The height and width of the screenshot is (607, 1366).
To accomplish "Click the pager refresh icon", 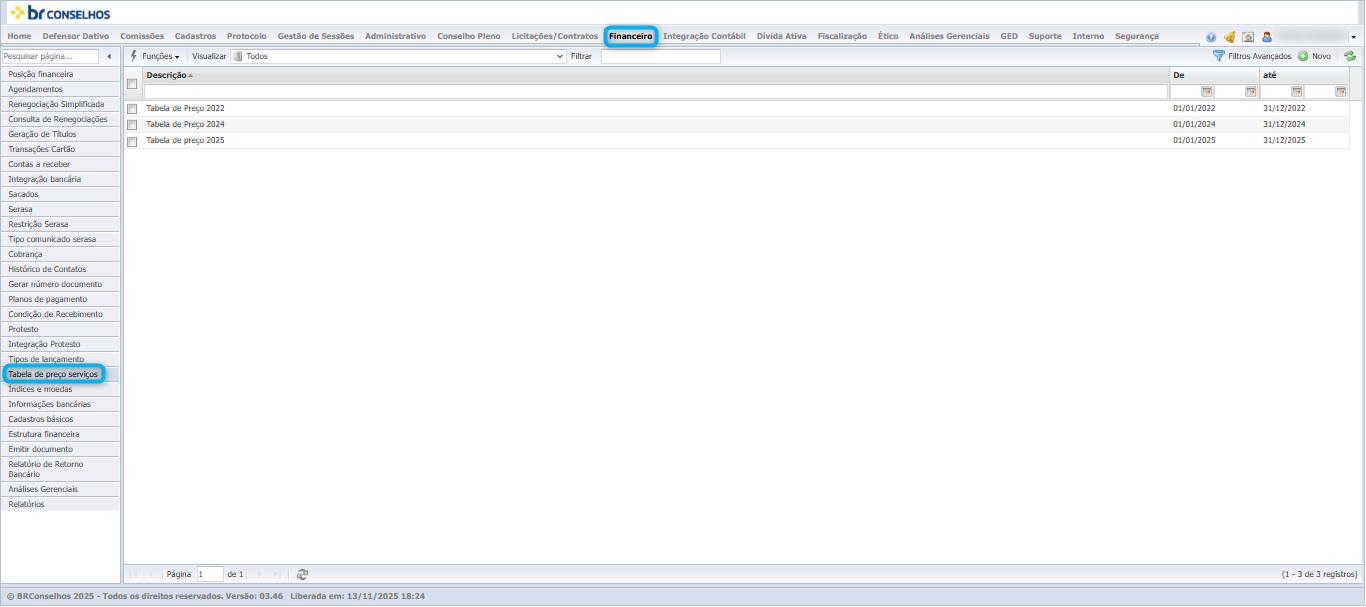I will click(302, 574).
